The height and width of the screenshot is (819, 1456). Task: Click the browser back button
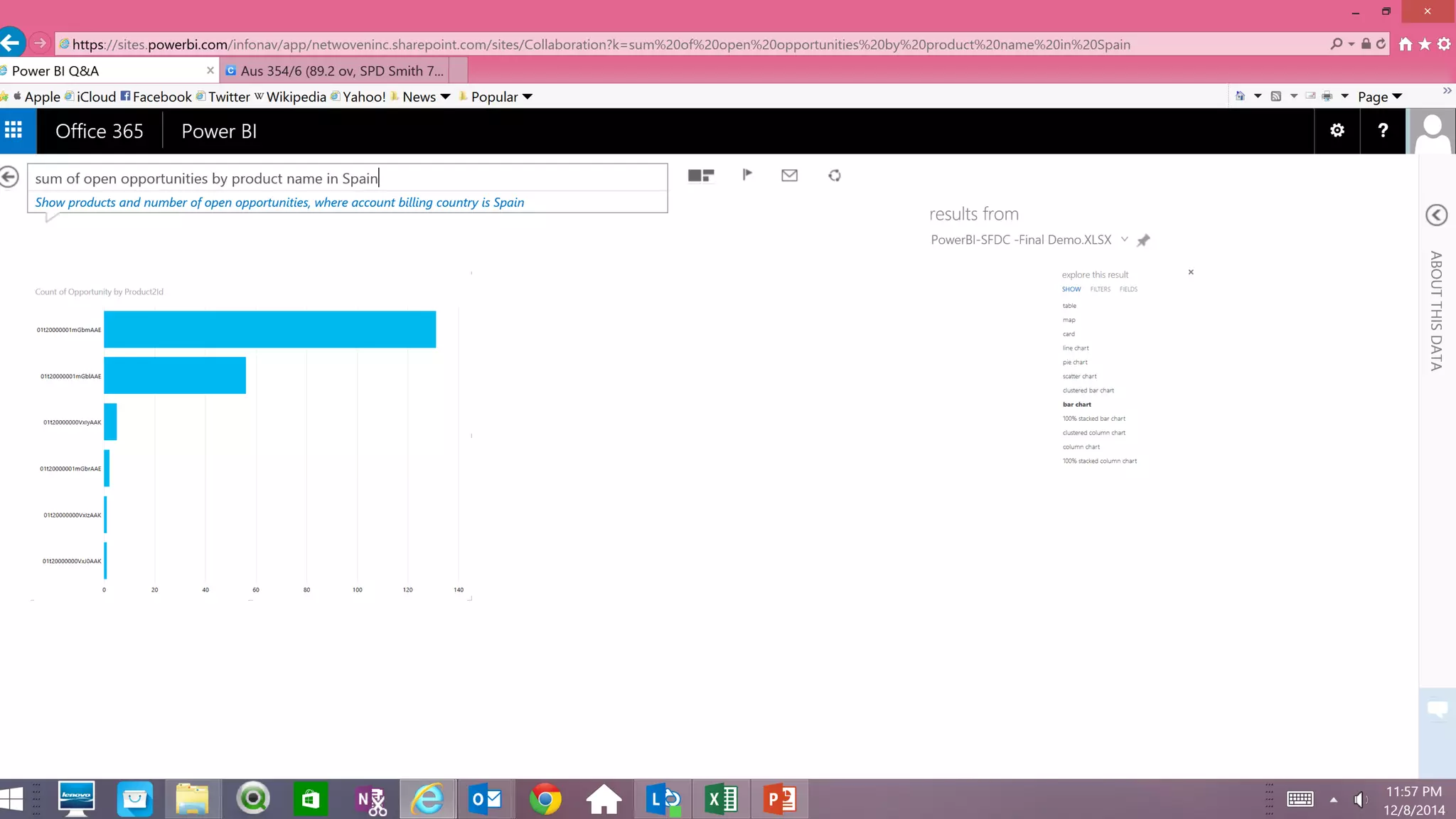(x=11, y=43)
